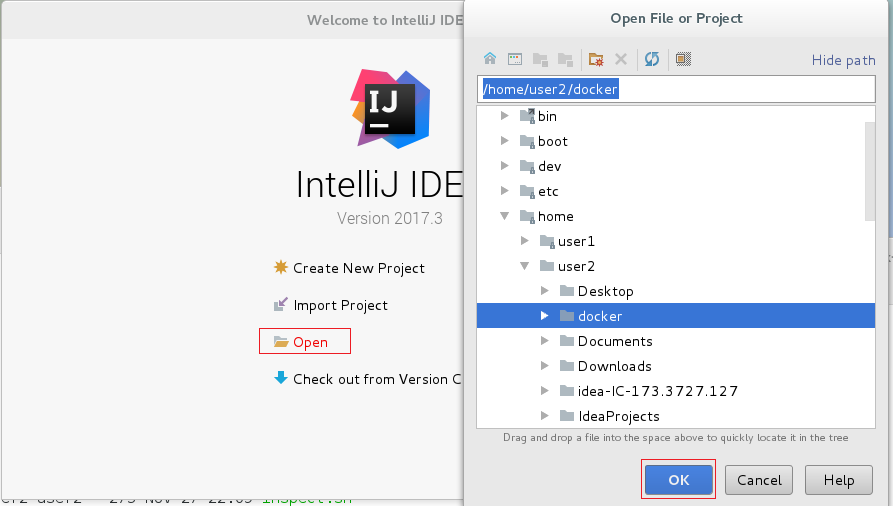This screenshot has height=506, width=893.
Task: Toggle Show Hidden Files and Directories
Action: [x=683, y=59]
